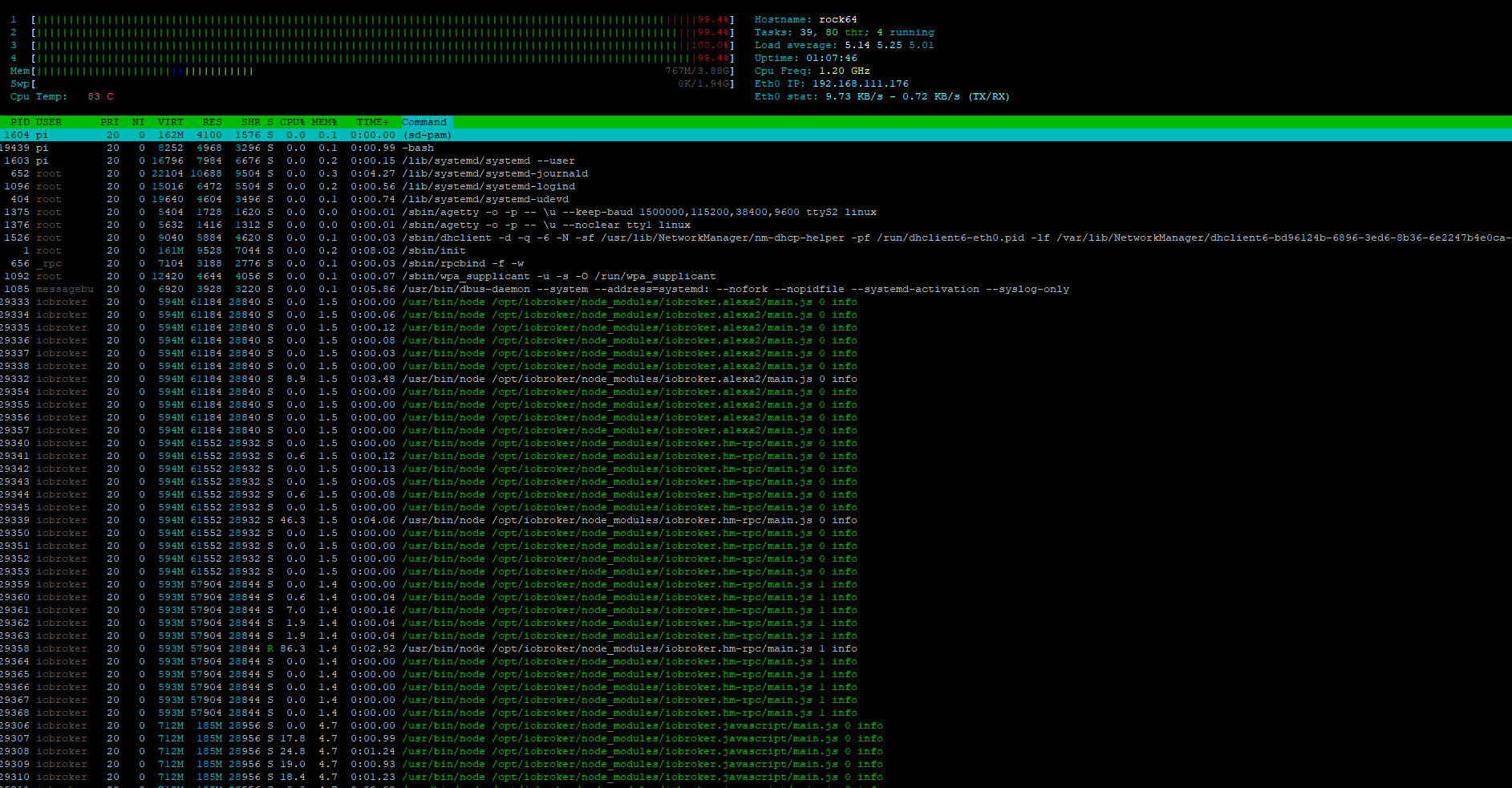Sort by the RES column header
This screenshot has width=1512, height=788.
point(213,122)
